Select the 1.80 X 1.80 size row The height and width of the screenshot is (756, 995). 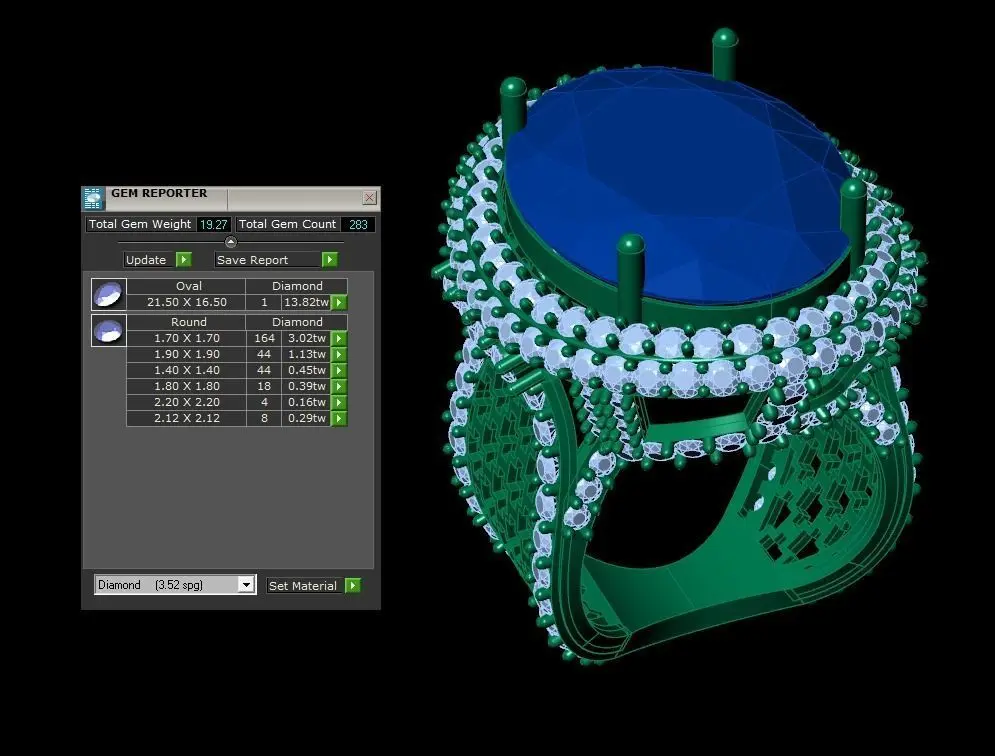[x=187, y=386]
